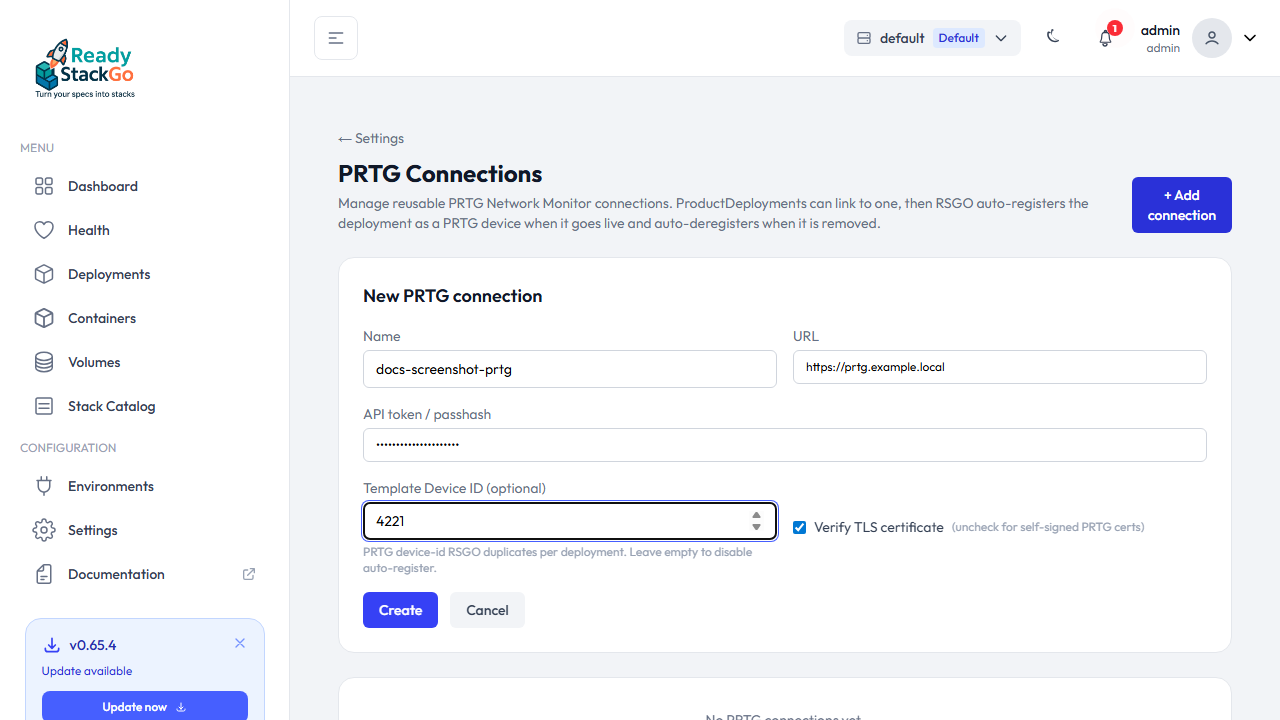Click the ReadyStackGo rocket logo

pyautogui.click(x=85, y=69)
